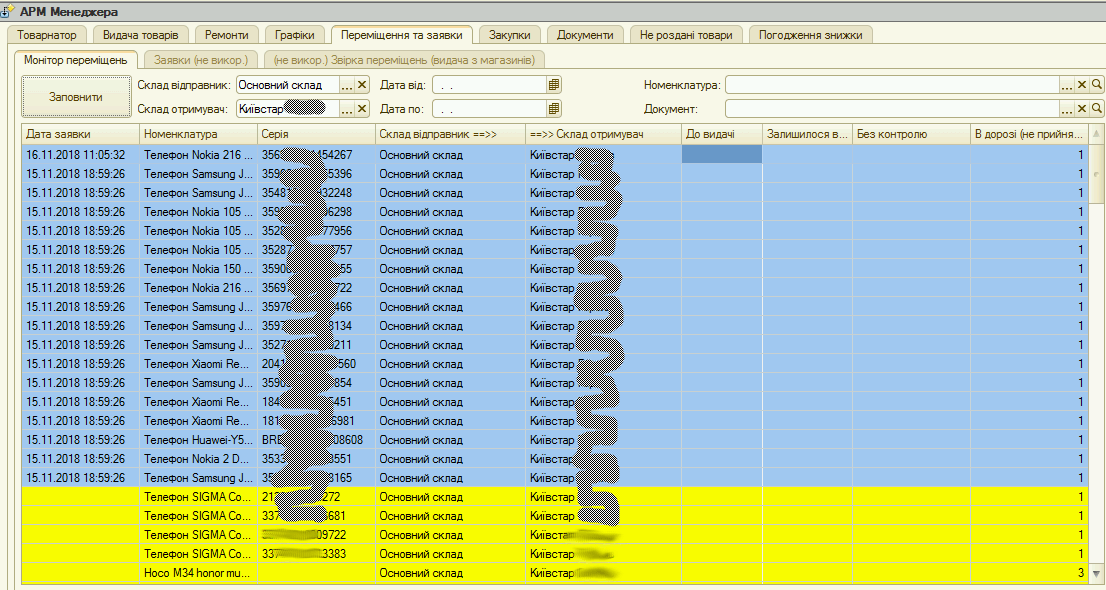This screenshot has height=590, width=1106.
Task: Click search icon next to Документ
Action: 1097,109
